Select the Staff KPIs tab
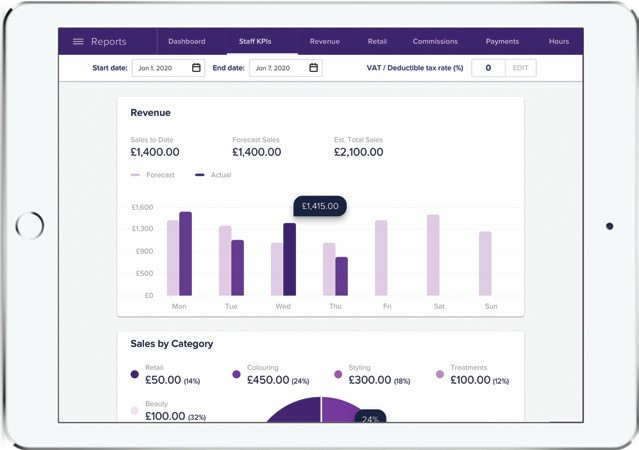Screen dimensions: 639x450 coord(255,42)
